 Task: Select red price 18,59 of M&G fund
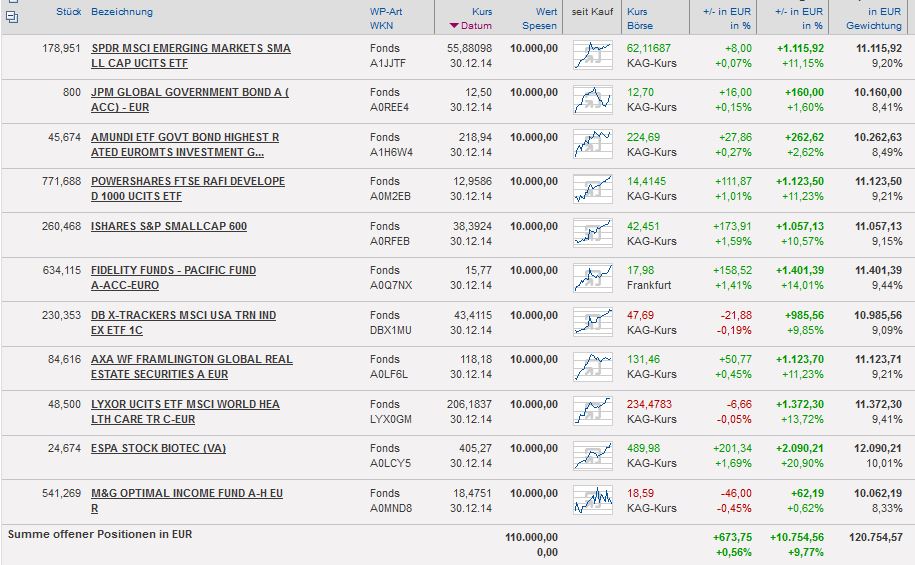[x=640, y=493]
